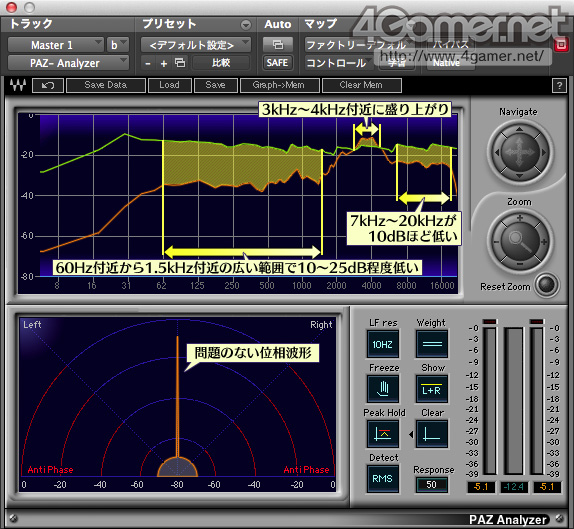The width and height of the screenshot is (574, 529).
Task: Toggle LF res 10HZ button
Action: click(x=383, y=344)
